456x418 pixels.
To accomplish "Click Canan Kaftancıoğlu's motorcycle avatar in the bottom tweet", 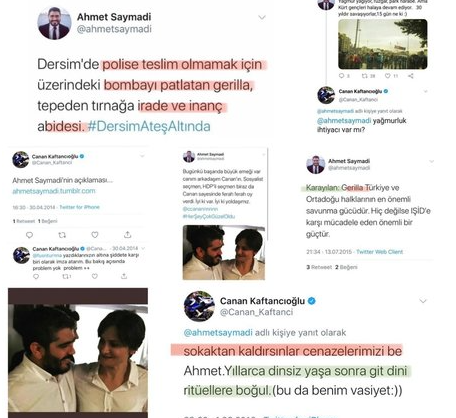I will [199, 306].
